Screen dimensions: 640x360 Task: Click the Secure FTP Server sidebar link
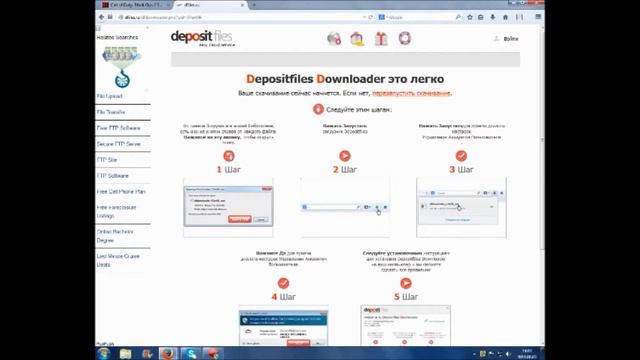pyautogui.click(x=118, y=144)
